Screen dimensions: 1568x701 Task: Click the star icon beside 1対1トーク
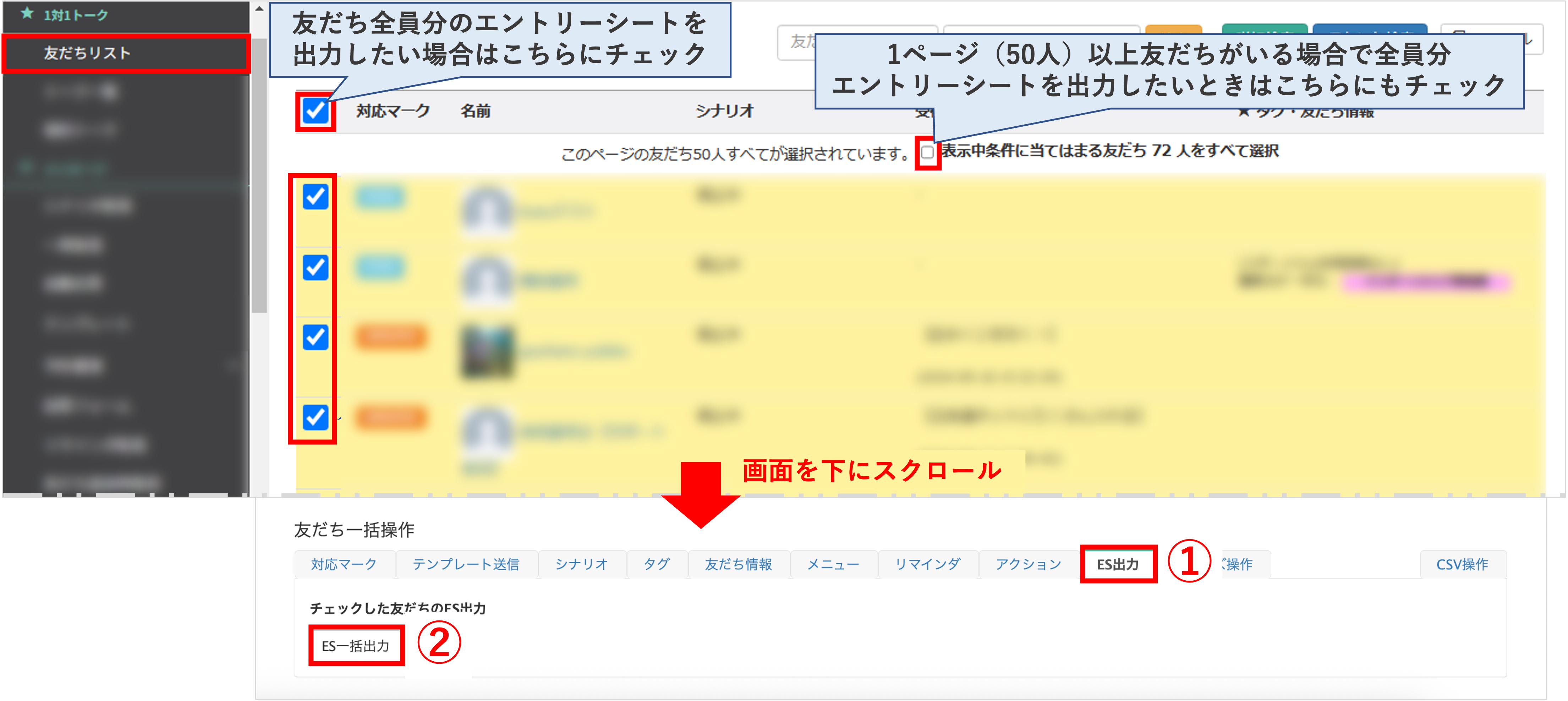[x=27, y=13]
